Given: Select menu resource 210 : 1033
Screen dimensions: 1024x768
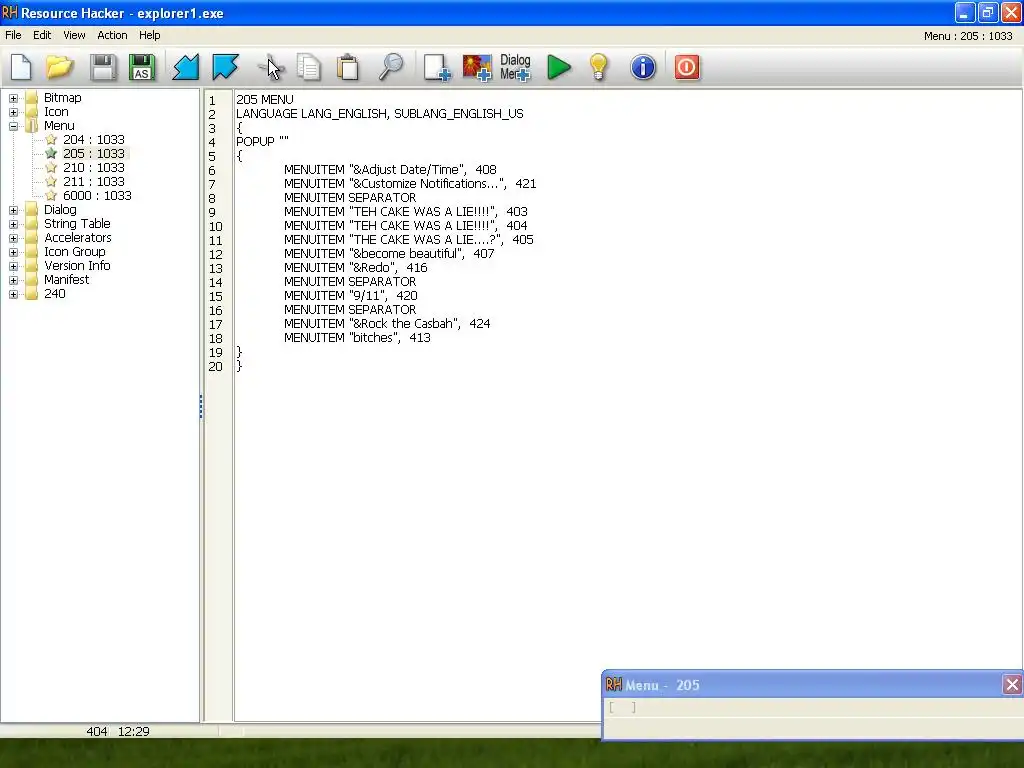Looking at the screenshot, I should [x=93, y=167].
